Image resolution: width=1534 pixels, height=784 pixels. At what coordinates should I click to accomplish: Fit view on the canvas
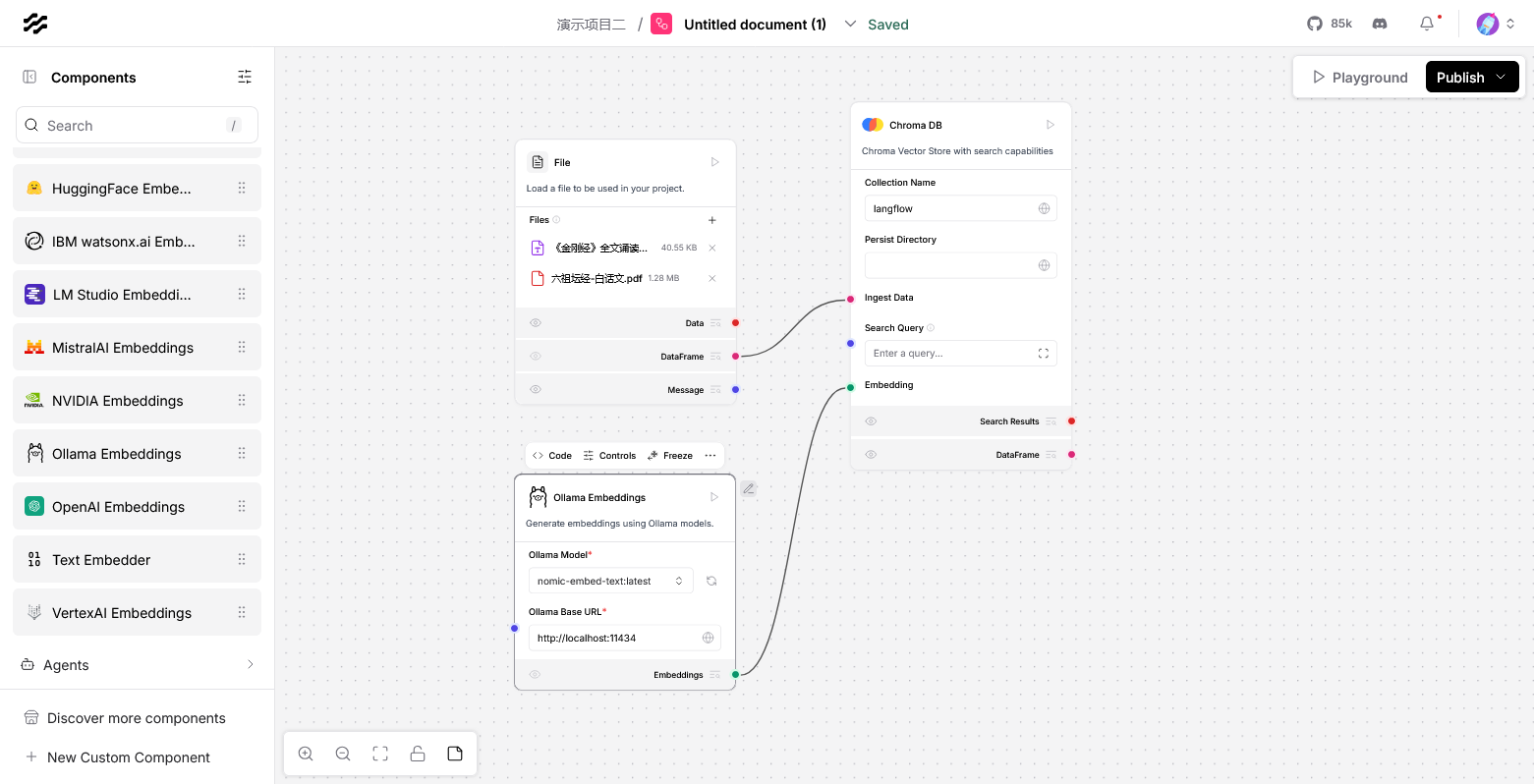[380, 754]
